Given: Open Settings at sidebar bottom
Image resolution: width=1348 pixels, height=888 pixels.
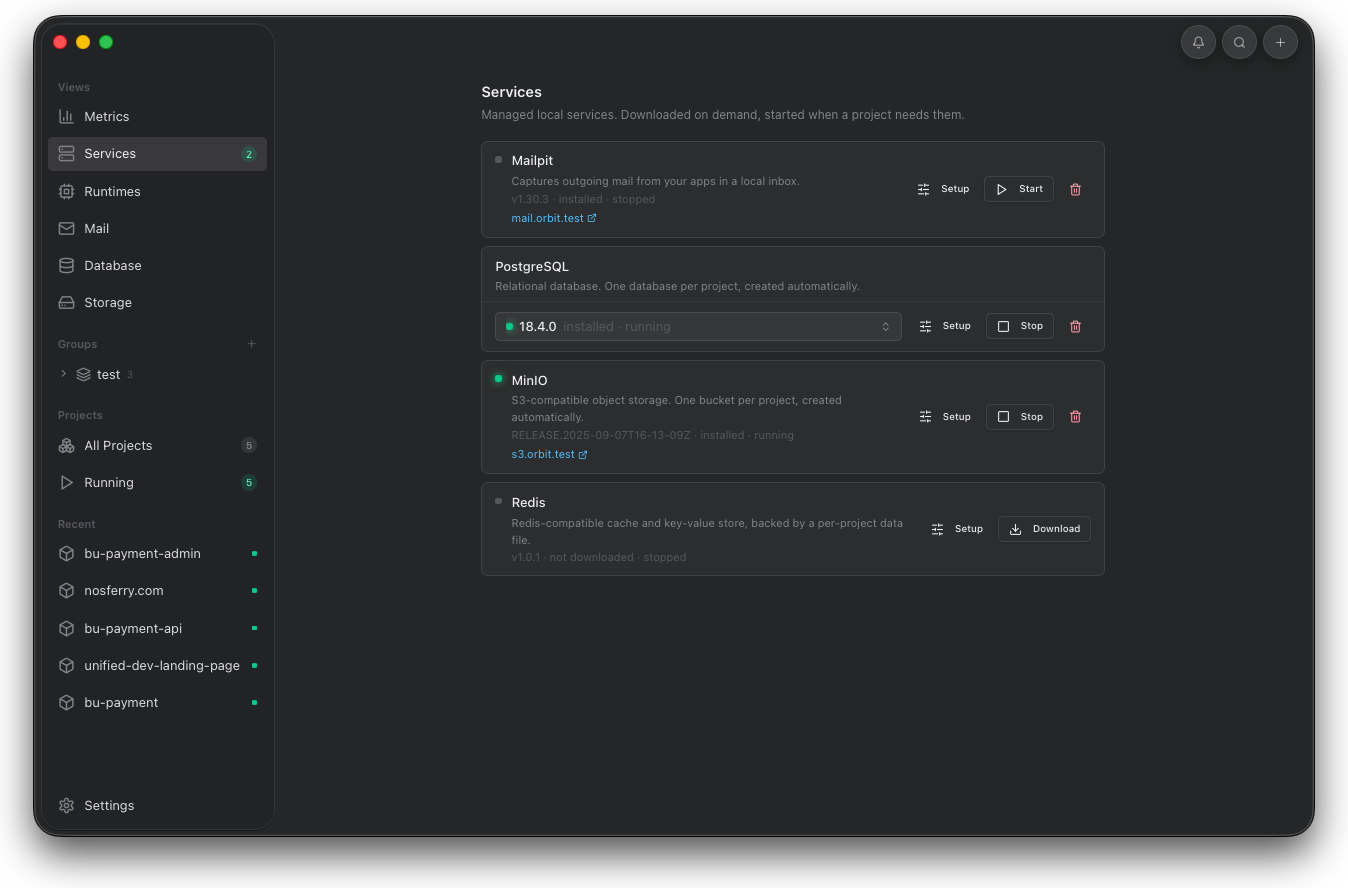Looking at the screenshot, I should point(157,805).
